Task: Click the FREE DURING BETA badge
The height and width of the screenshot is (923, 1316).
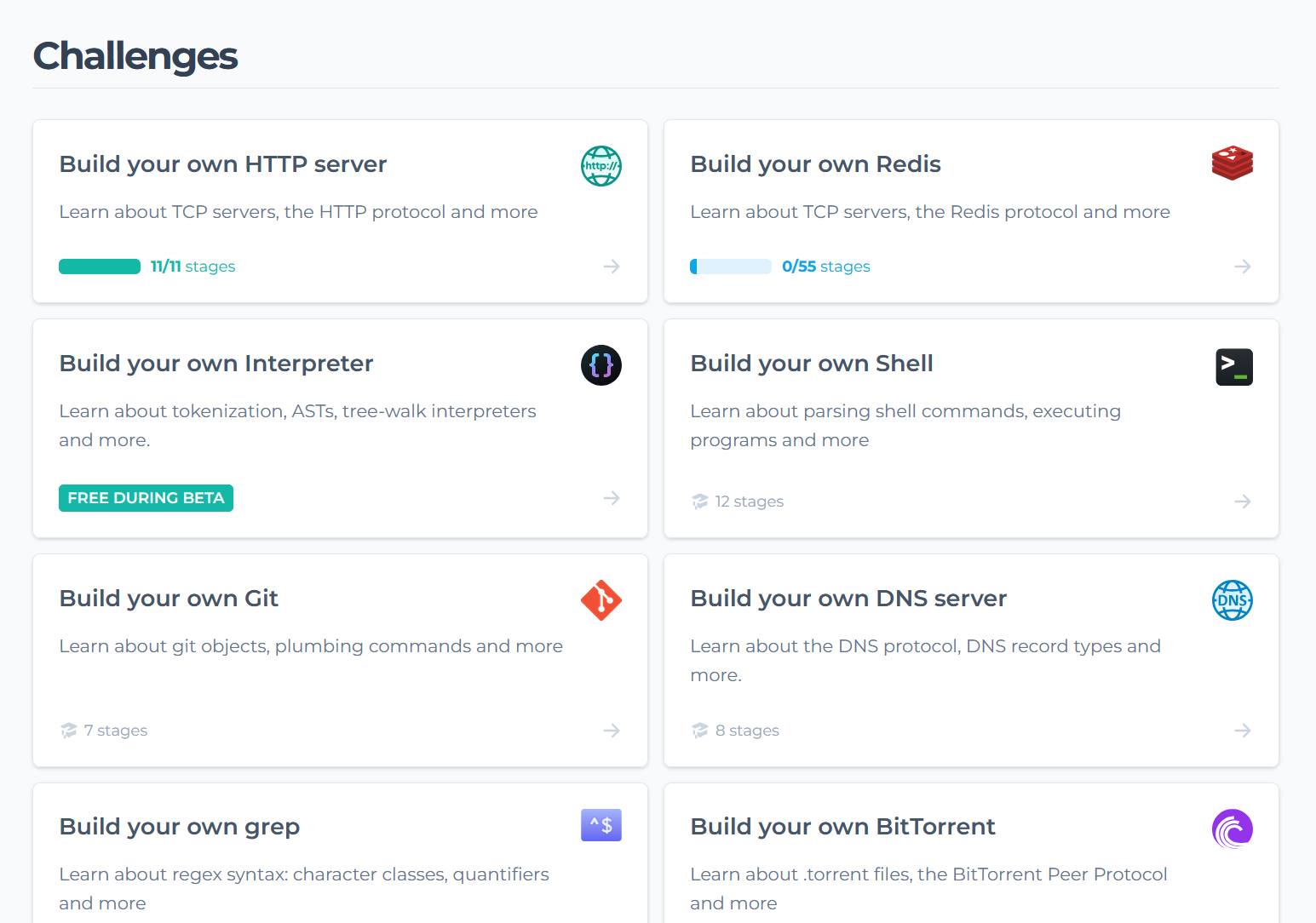Action: click(x=146, y=498)
